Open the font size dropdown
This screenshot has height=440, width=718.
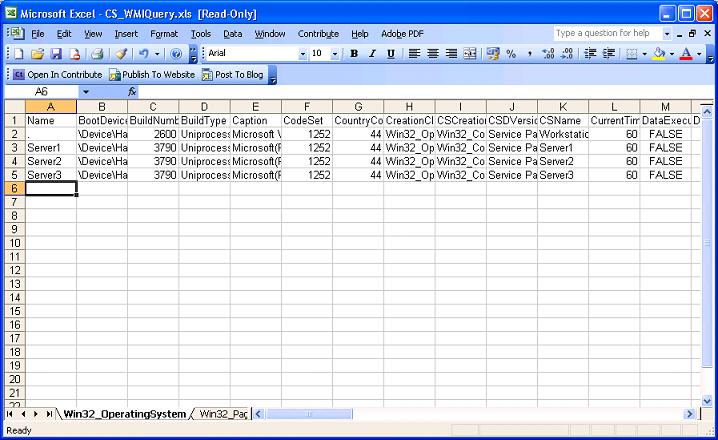(333, 54)
